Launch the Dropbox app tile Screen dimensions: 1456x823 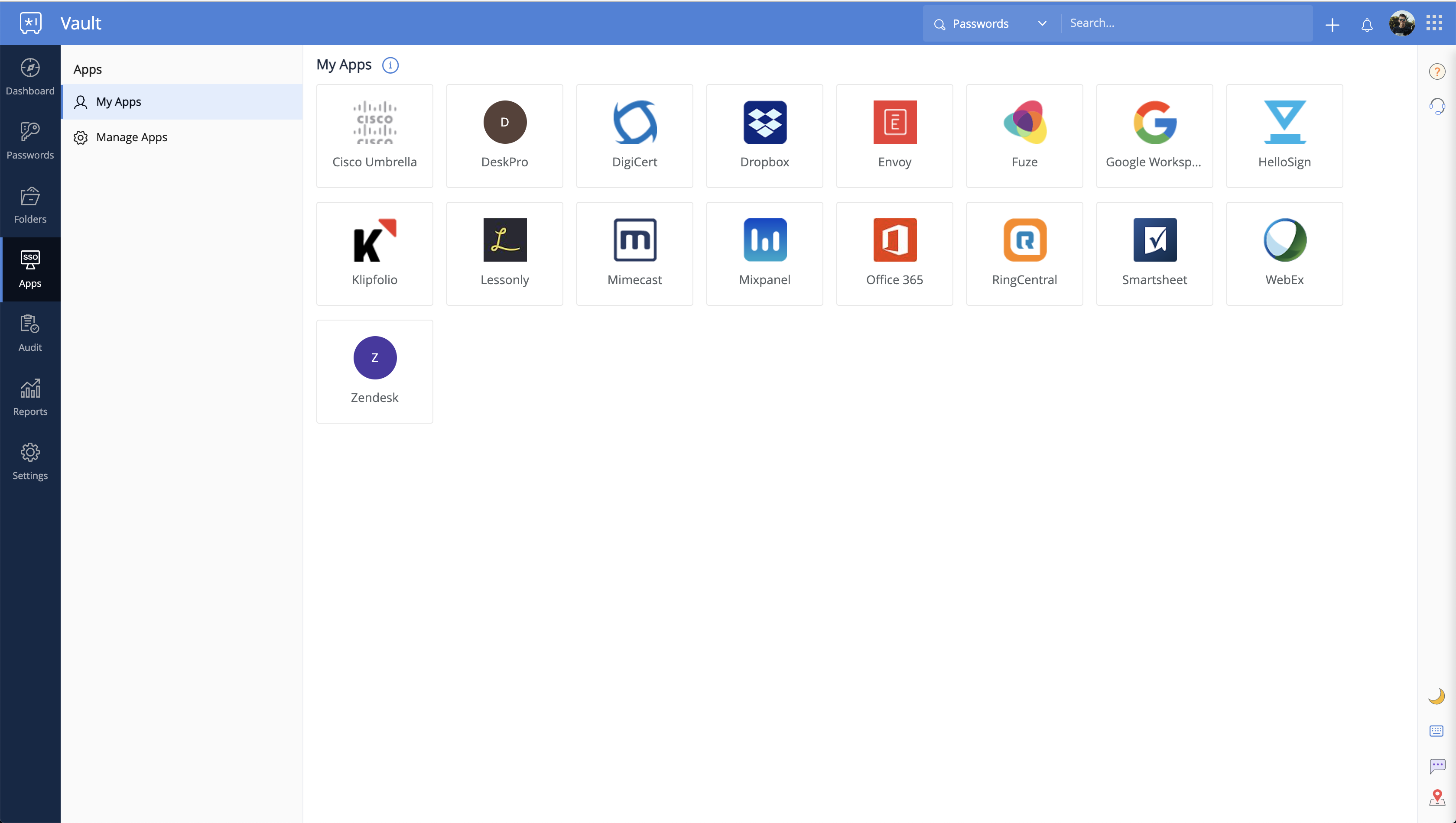click(x=764, y=136)
